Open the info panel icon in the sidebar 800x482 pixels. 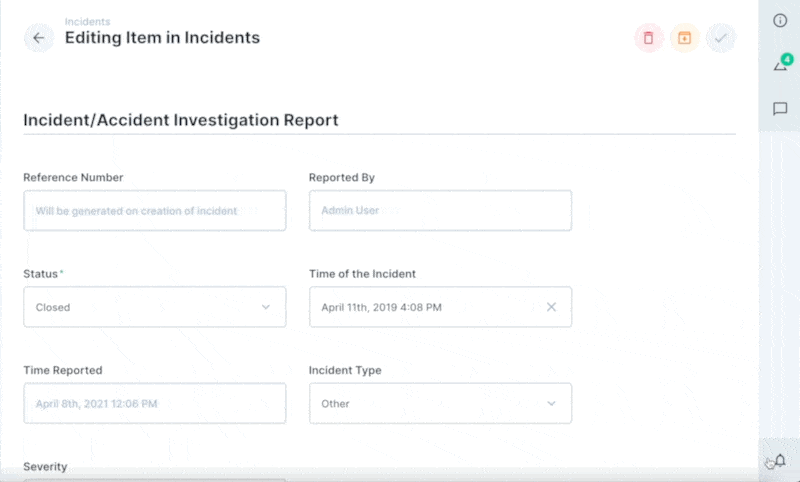coord(780,20)
